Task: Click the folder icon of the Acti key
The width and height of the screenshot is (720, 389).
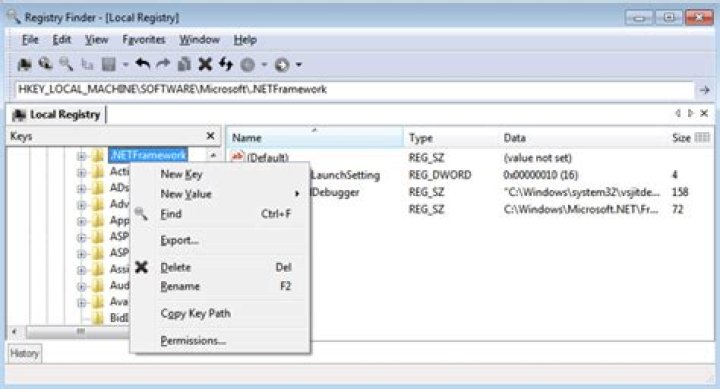Action: 97,172
